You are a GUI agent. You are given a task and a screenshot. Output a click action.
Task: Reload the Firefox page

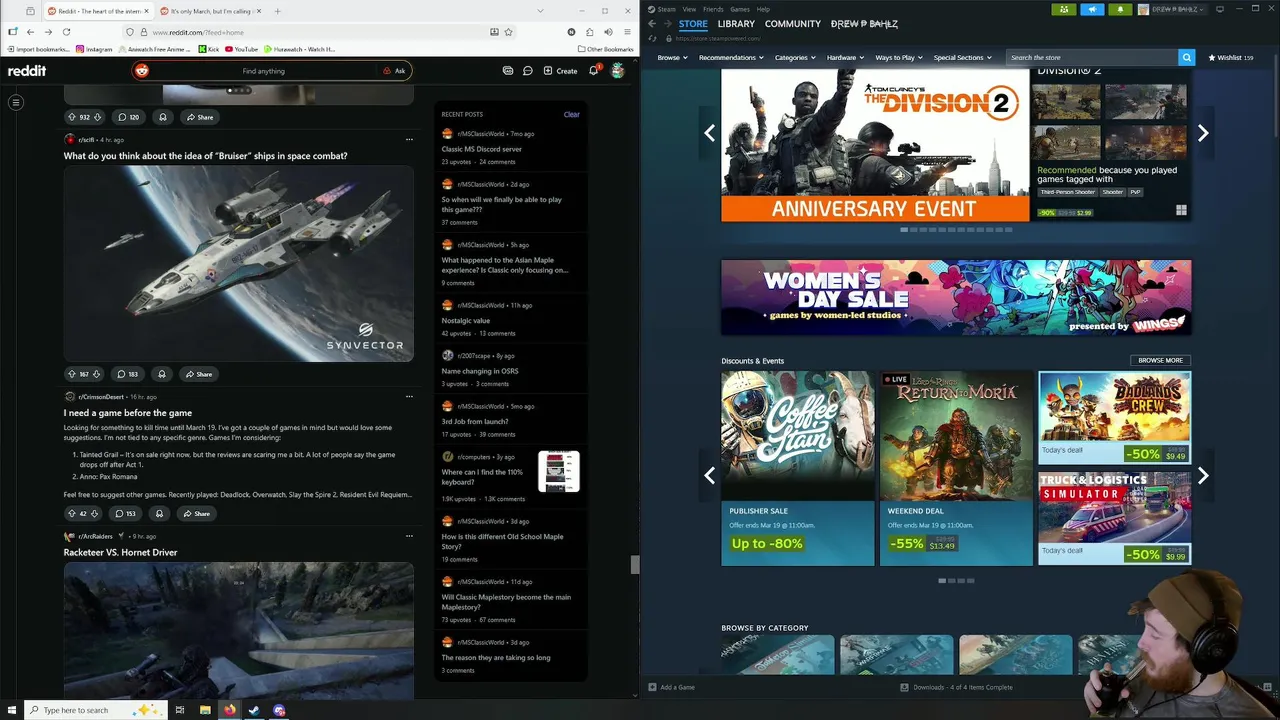66,32
